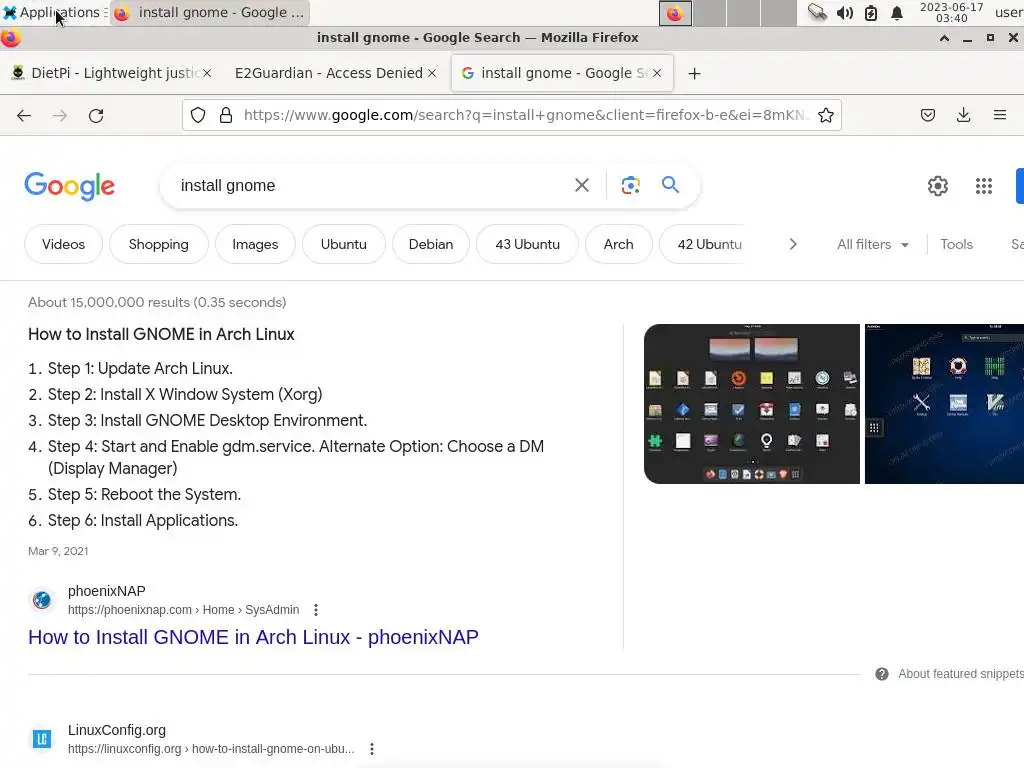This screenshot has width=1024, height=768.
Task: Select Firefox window in taskbar
Action: click(210, 12)
